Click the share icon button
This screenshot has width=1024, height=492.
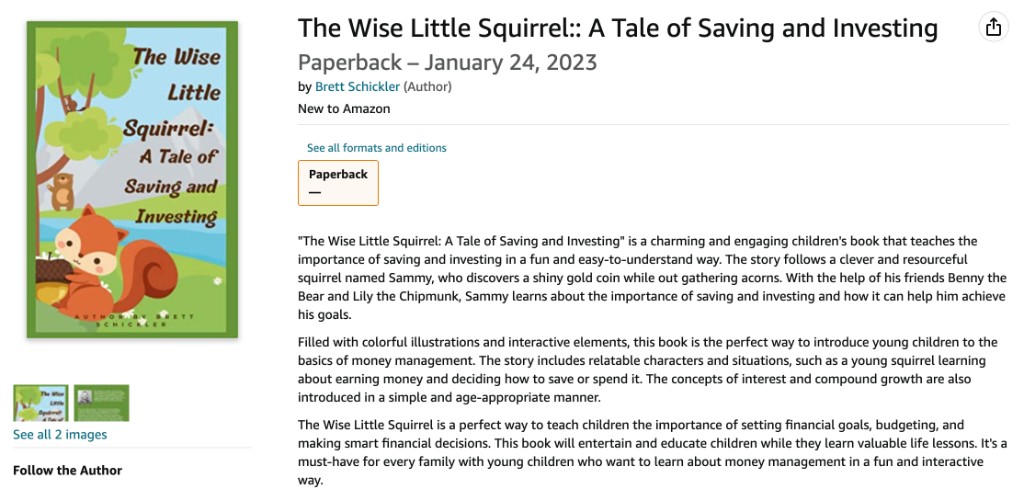[x=993, y=28]
